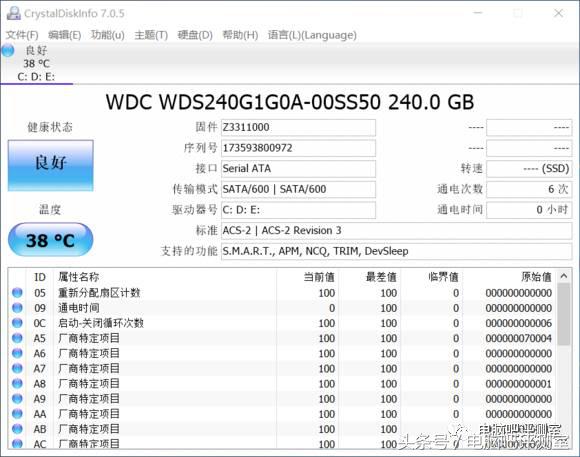580x457 pixels.
Task: Click status orb of row AB
Action: coord(17,429)
